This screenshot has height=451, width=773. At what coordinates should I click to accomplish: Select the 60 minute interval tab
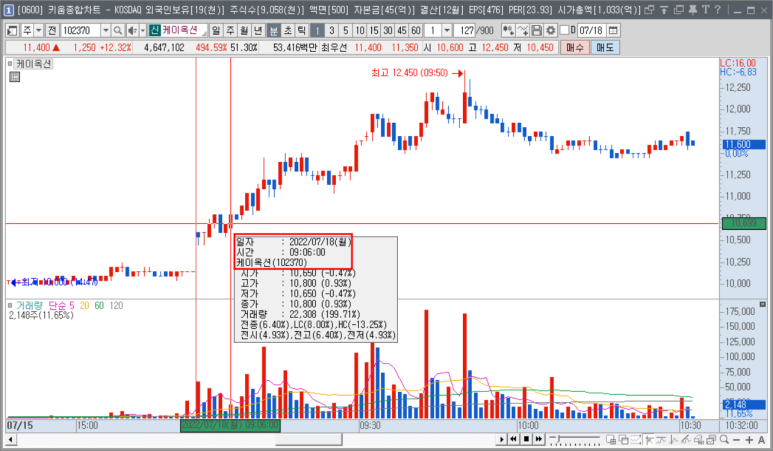pyautogui.click(x=416, y=31)
